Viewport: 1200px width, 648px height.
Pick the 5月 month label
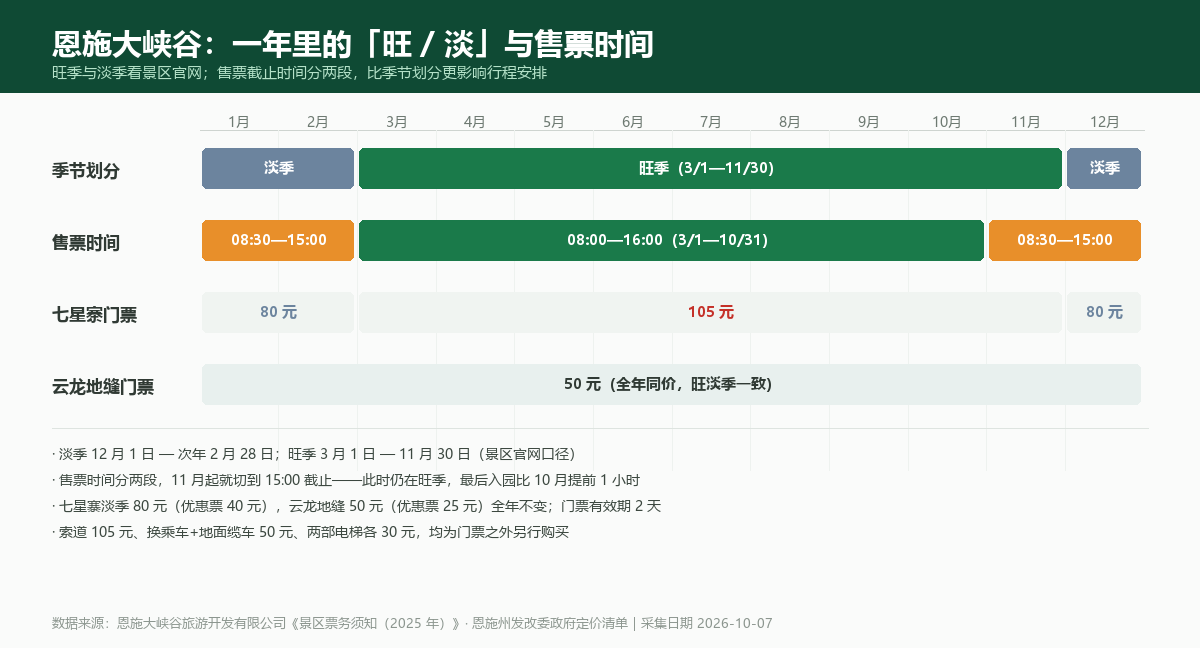click(x=554, y=122)
